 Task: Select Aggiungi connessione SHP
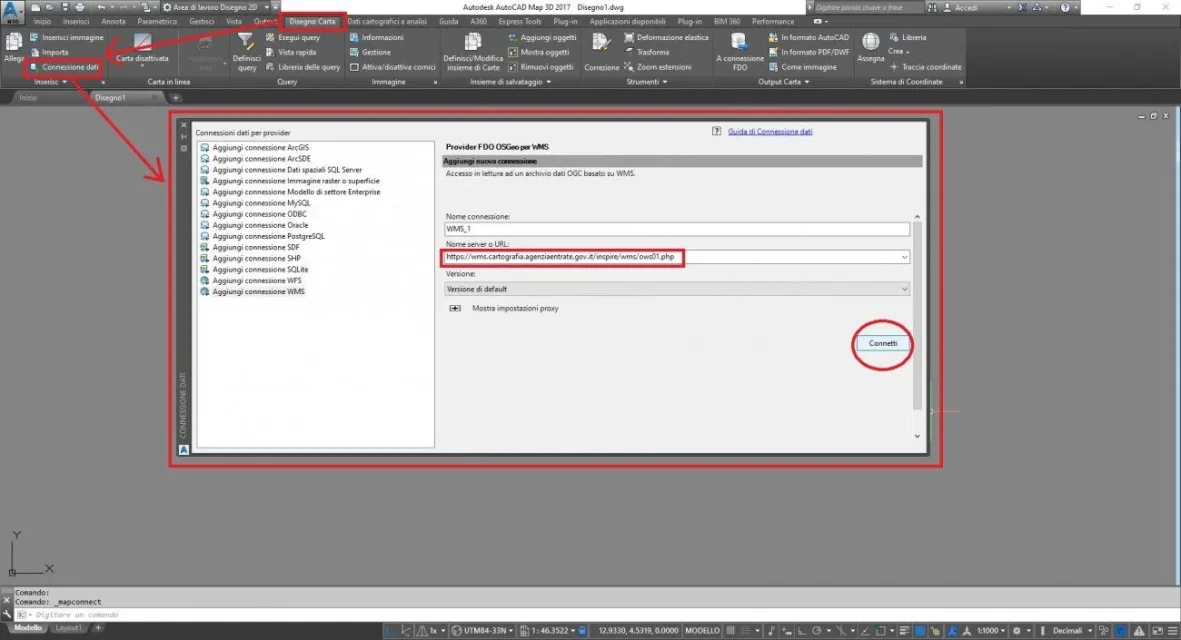(251, 258)
